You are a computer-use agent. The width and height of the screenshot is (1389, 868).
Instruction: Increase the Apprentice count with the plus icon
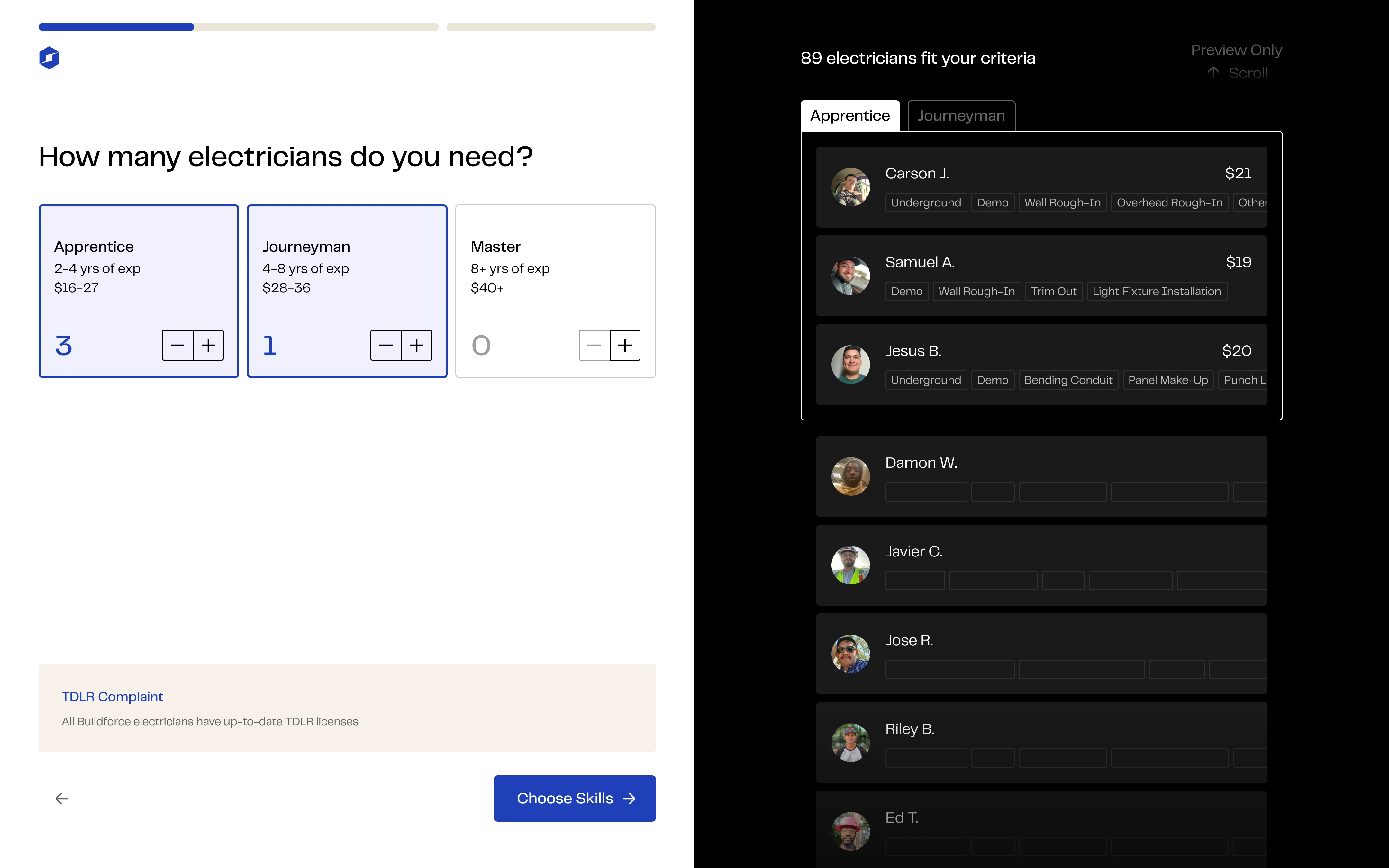click(x=208, y=345)
